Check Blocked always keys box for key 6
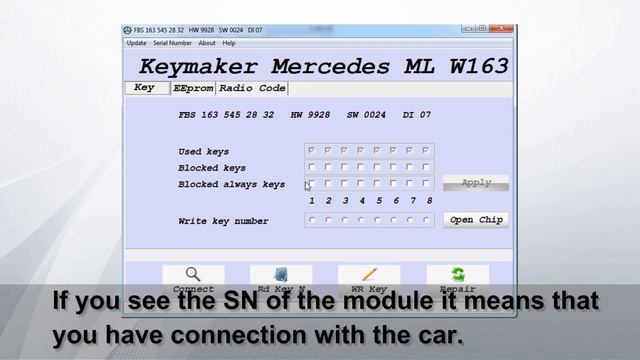Image resolution: width=640 pixels, height=360 pixels. point(393,183)
